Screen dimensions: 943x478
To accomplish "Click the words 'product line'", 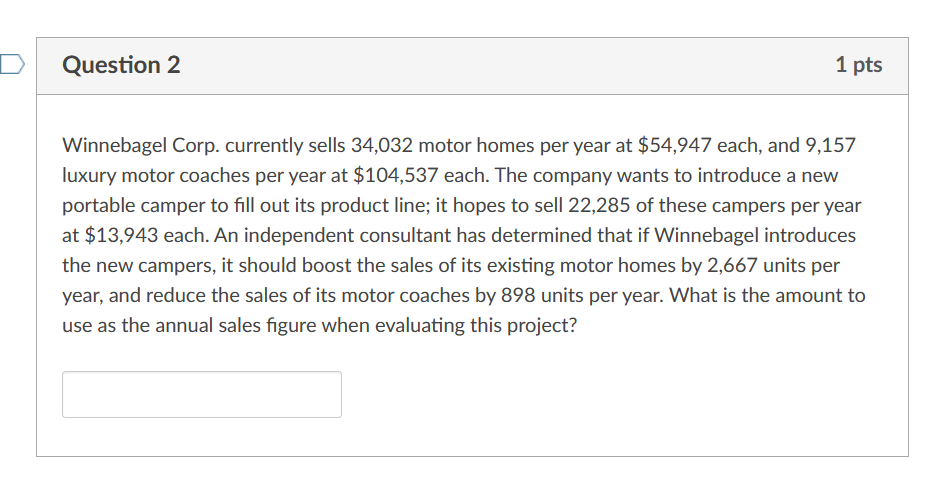I will 364,206.
